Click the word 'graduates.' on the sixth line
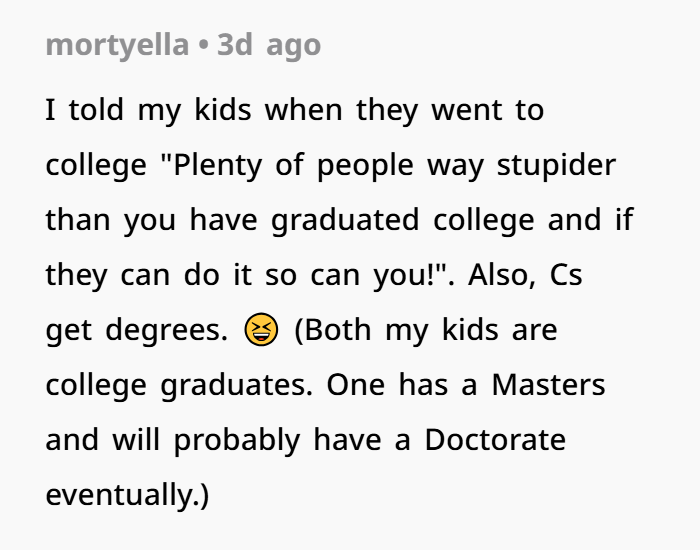Screen dimensions: 700x550 pyautogui.click(x=237, y=385)
